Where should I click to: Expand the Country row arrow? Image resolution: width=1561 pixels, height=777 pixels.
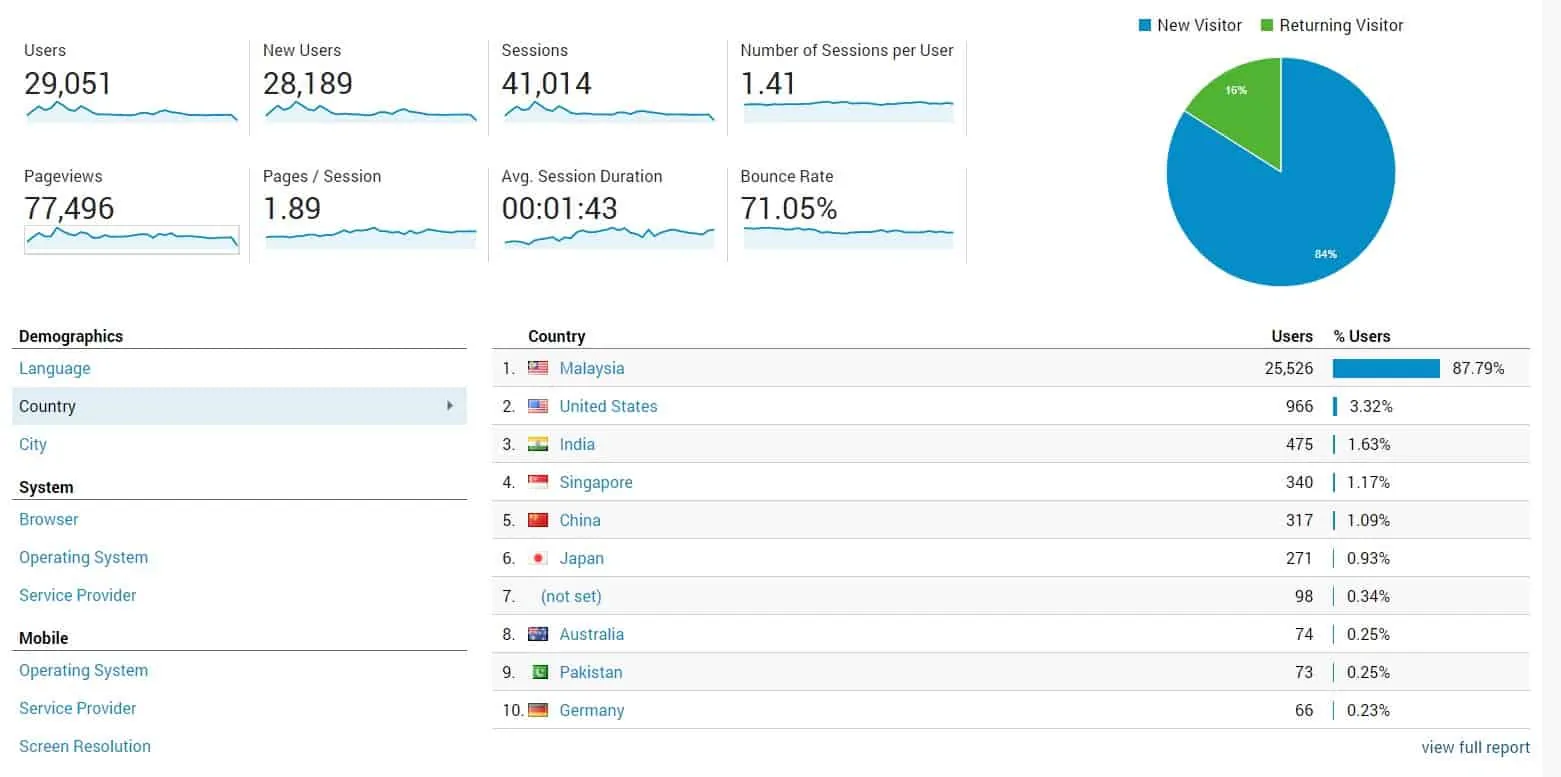click(x=450, y=405)
